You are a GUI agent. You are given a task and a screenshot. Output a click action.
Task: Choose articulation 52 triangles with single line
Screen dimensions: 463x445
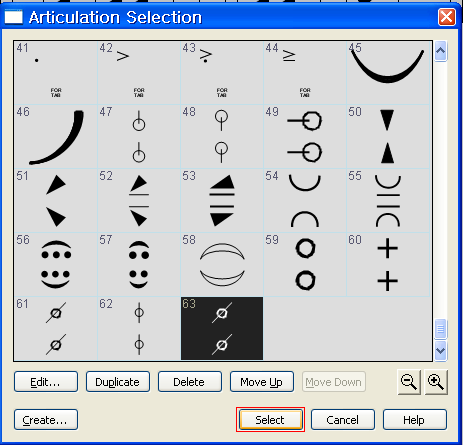[x=139, y=200]
